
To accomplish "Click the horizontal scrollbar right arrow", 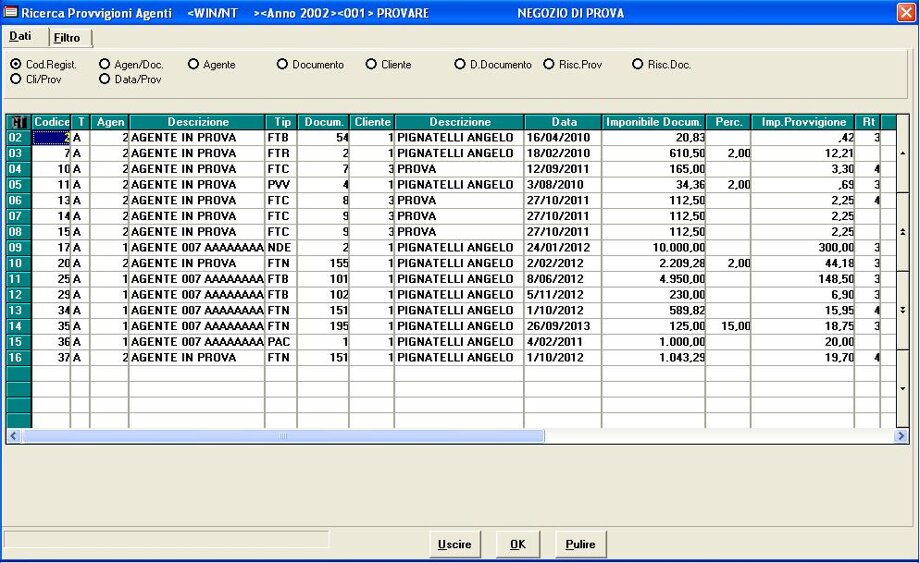I will 901,436.
